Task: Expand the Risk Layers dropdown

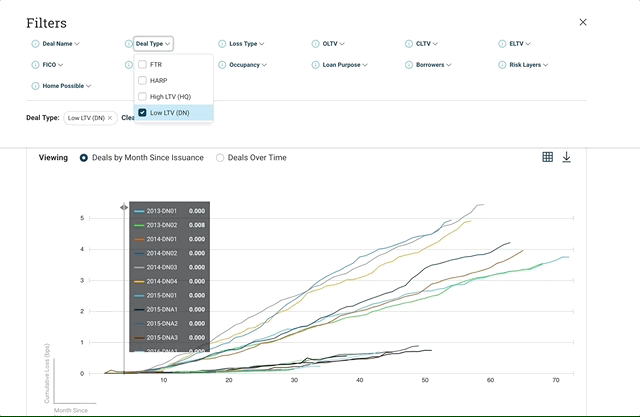Action: tap(529, 65)
